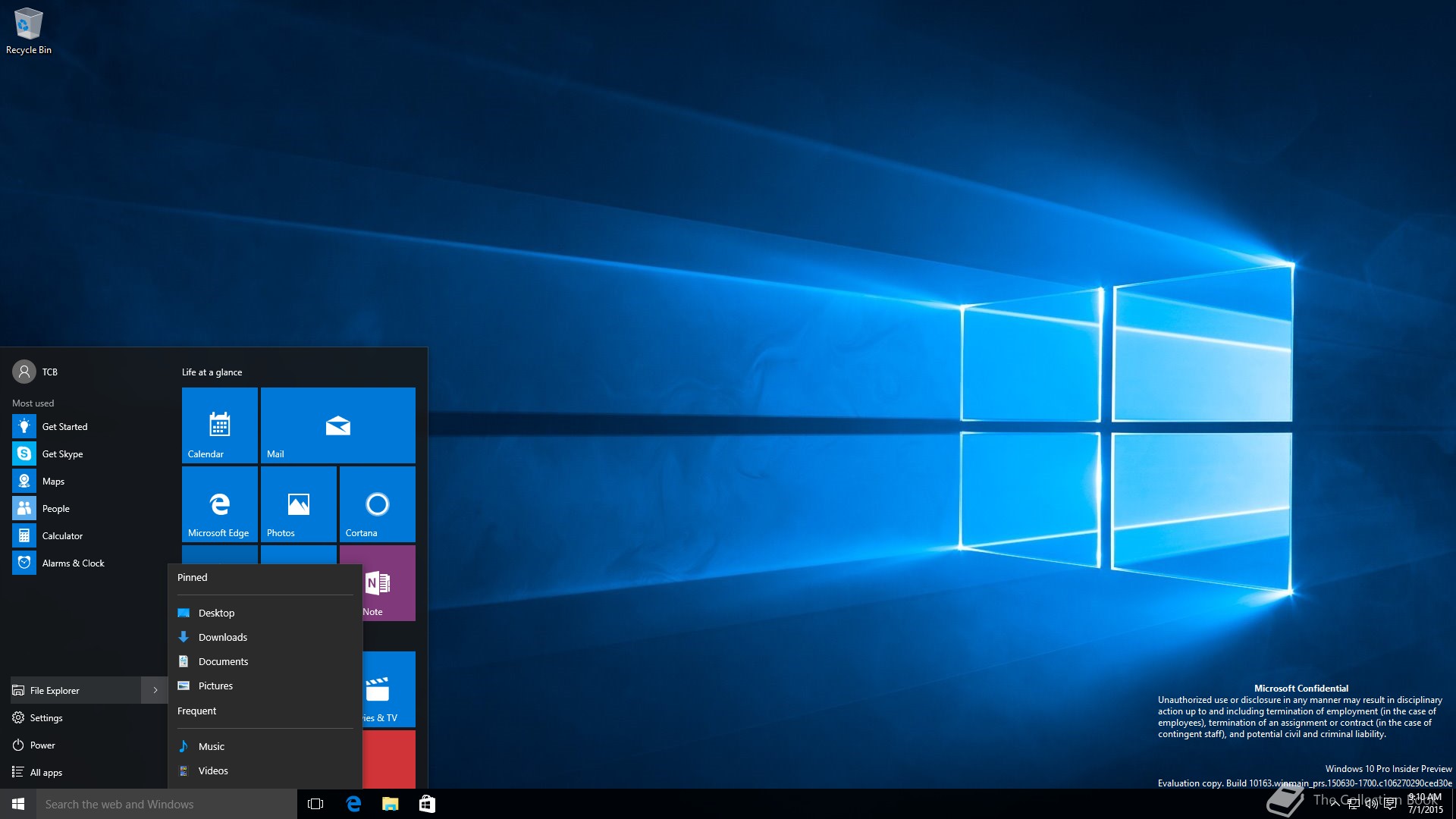Open the network icon in system tray
Viewport: 1456px width, 819px height.
coord(1354,804)
